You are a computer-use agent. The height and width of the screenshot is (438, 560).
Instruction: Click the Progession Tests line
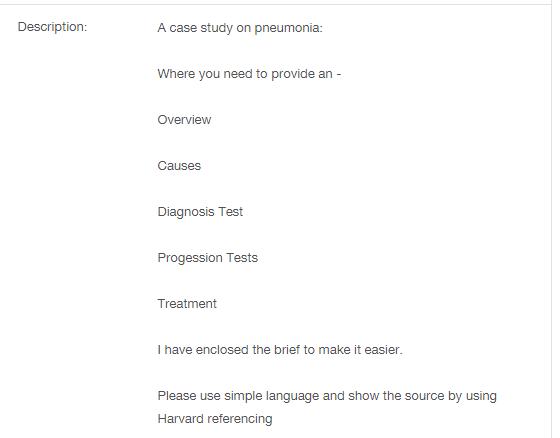pyautogui.click(x=208, y=258)
